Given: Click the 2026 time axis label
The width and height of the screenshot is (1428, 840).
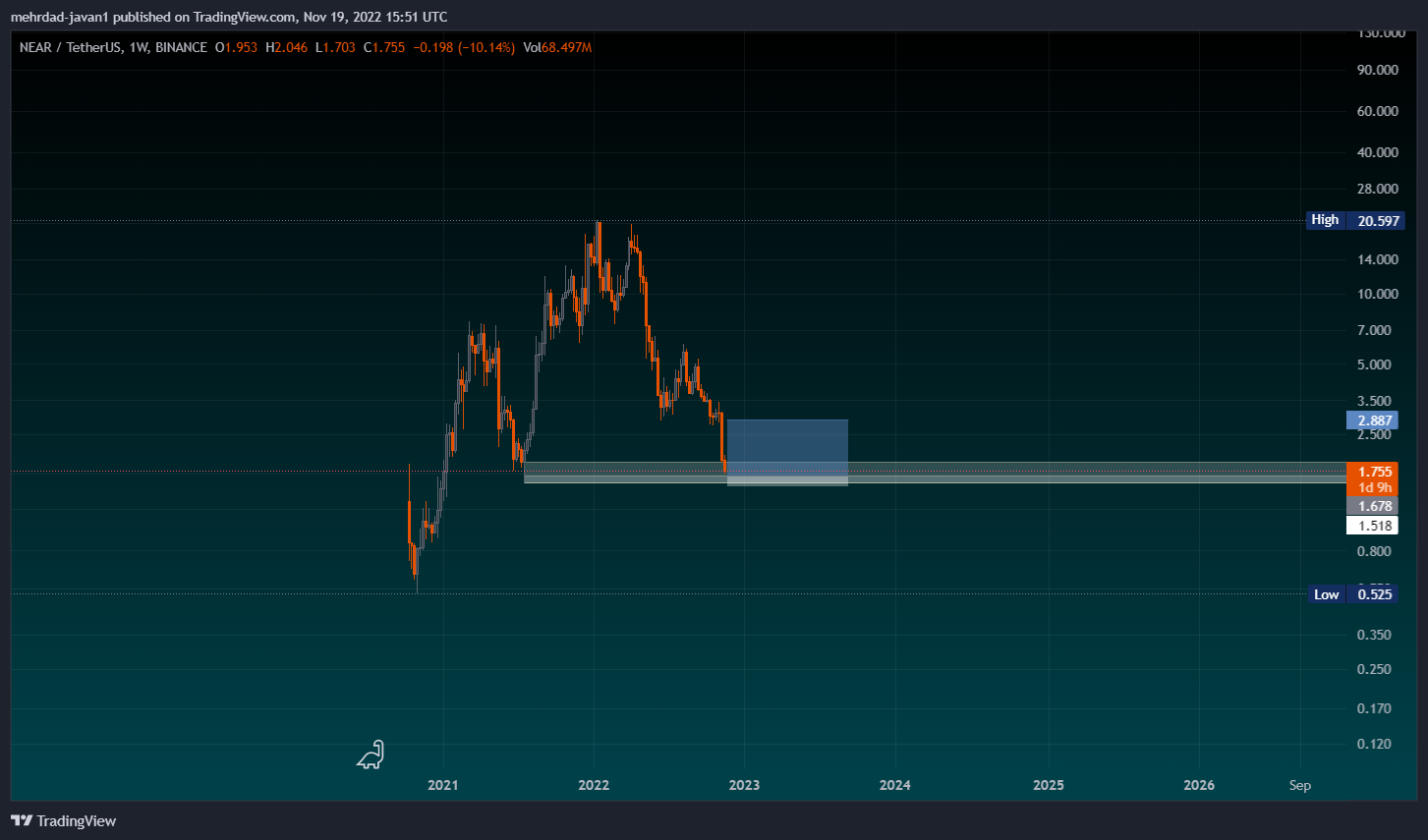Looking at the screenshot, I should (x=1199, y=785).
